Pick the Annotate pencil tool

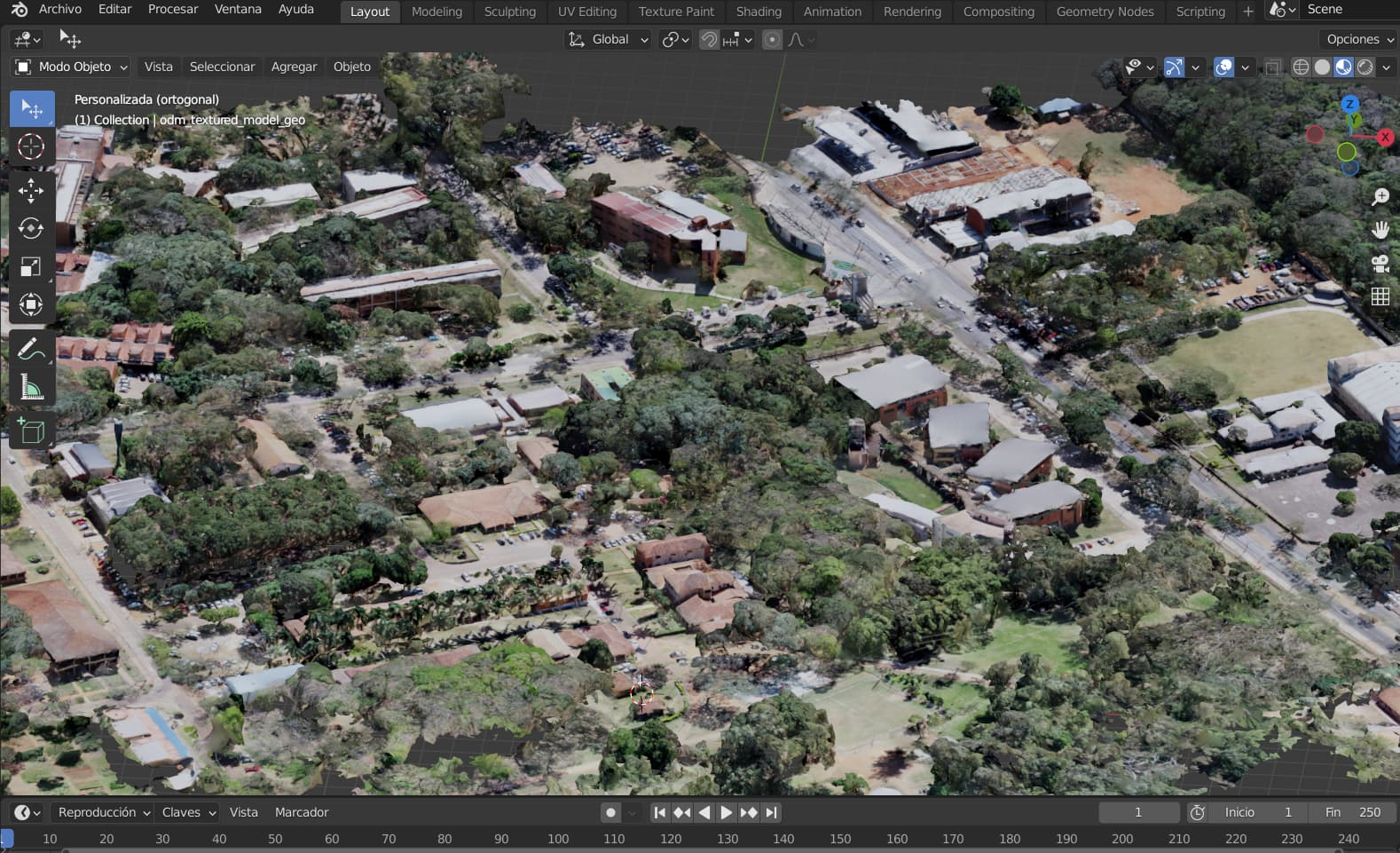coord(31,349)
